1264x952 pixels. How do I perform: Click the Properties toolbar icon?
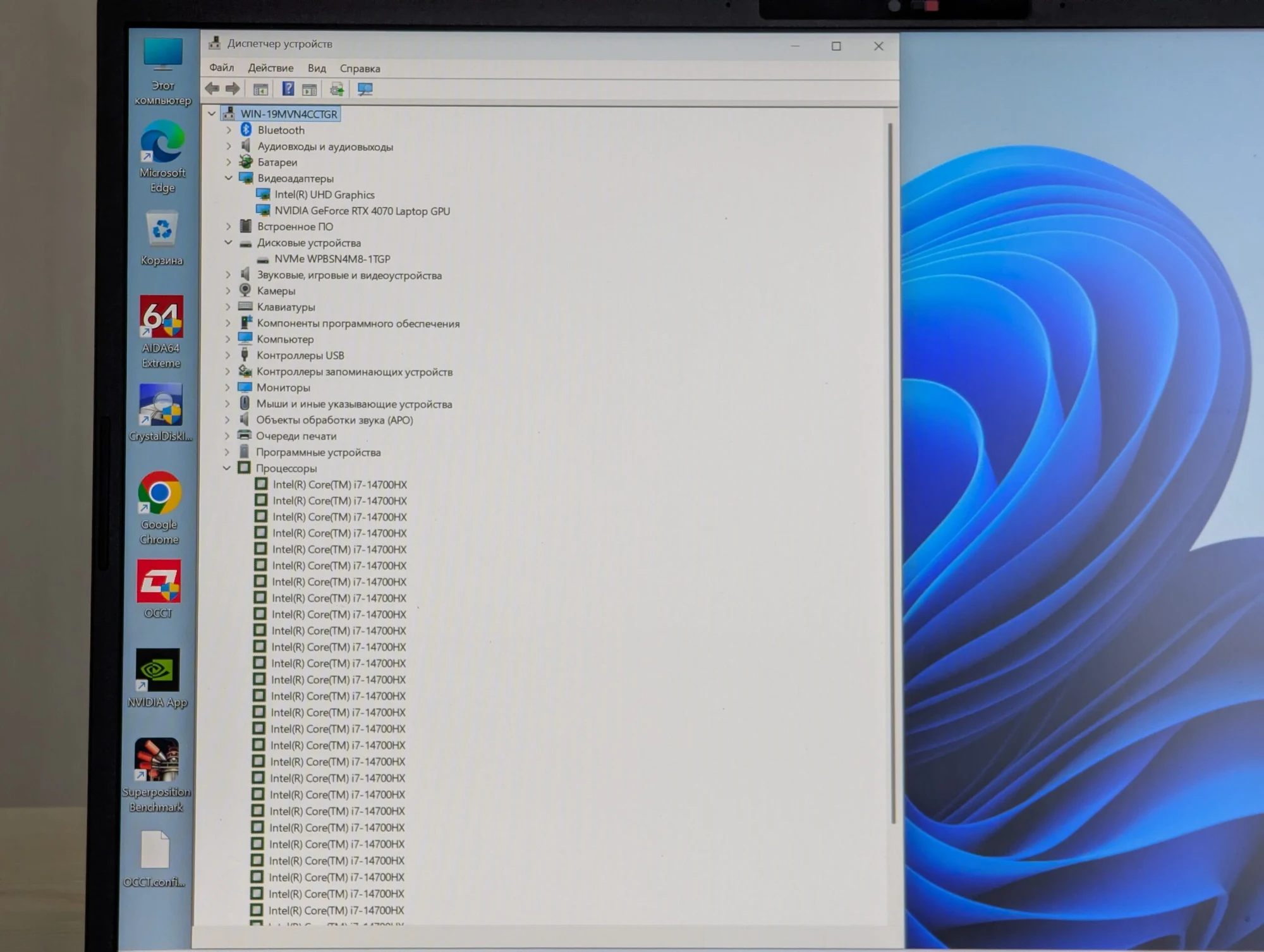(x=309, y=89)
